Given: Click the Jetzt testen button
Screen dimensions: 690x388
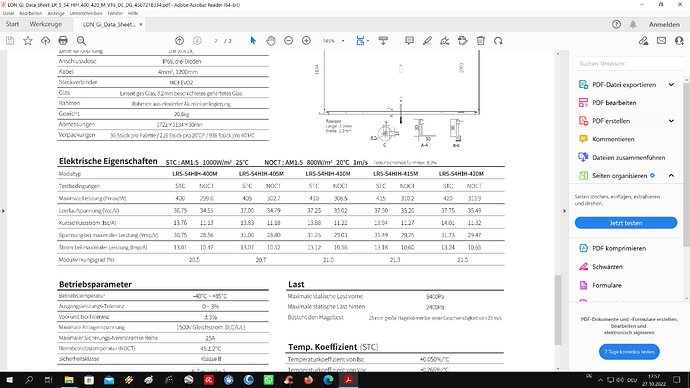Looking at the screenshot, I should point(626,223).
